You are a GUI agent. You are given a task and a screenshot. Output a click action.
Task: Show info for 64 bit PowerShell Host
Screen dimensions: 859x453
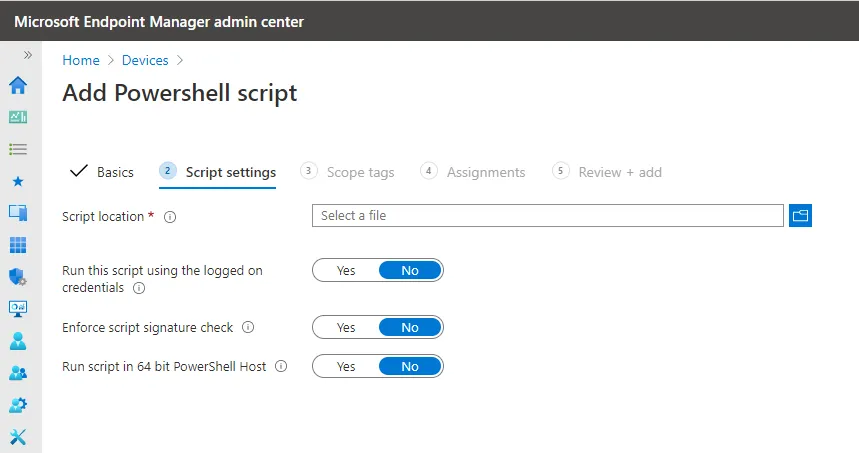click(x=281, y=366)
